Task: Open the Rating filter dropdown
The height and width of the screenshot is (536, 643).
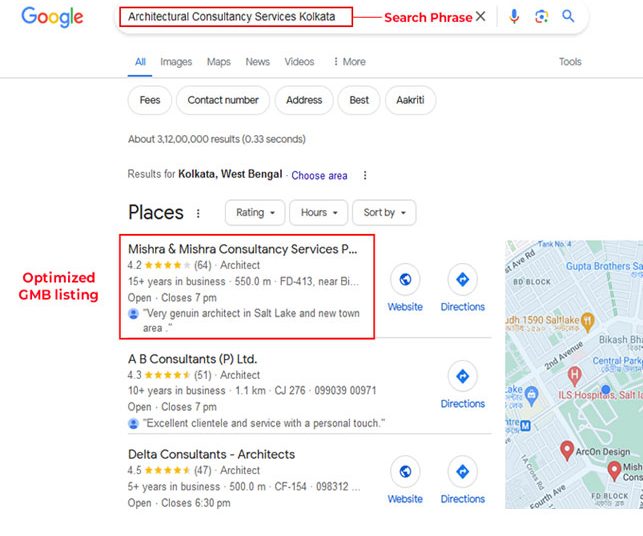Action: [x=254, y=213]
